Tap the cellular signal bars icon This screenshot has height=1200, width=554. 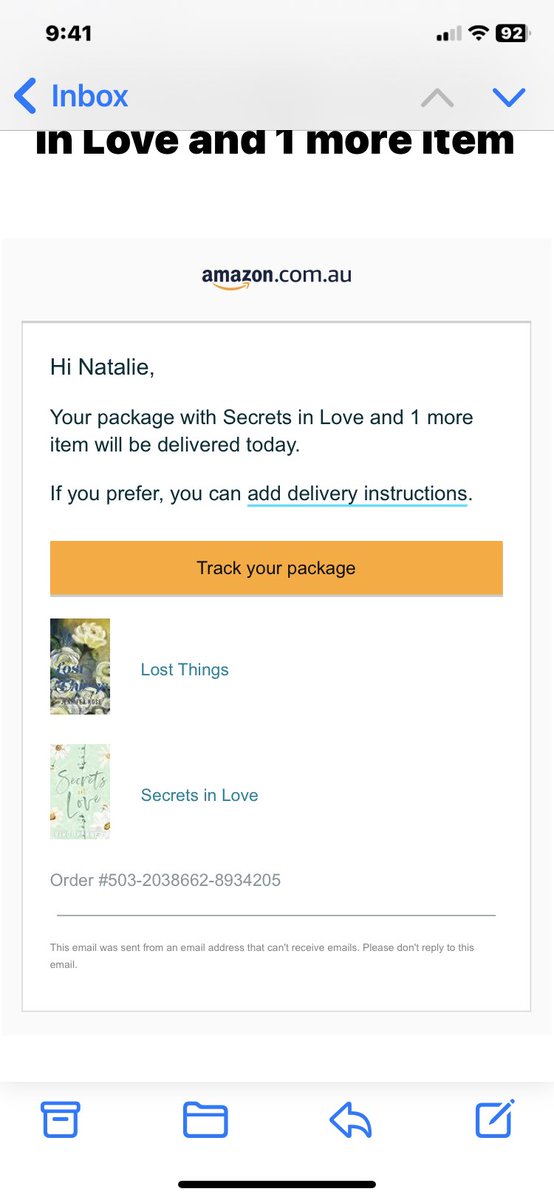click(x=448, y=34)
